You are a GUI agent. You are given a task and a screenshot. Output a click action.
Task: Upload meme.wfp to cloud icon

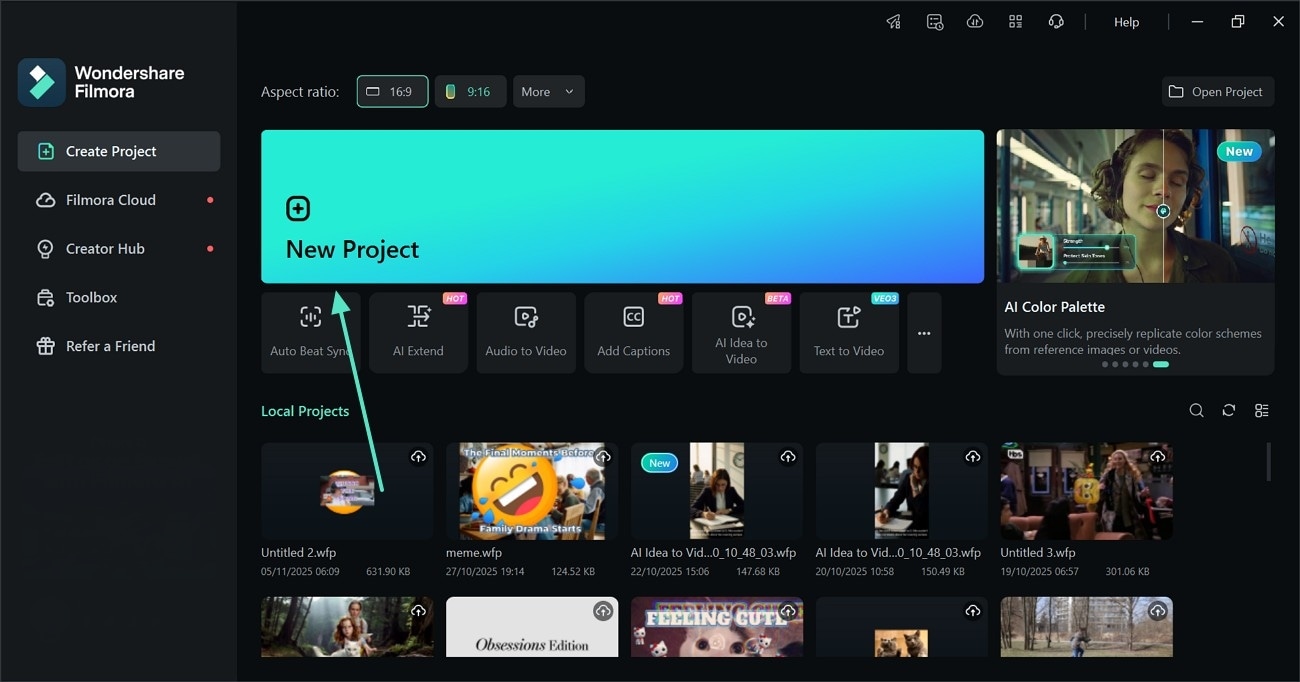pyautogui.click(x=603, y=456)
